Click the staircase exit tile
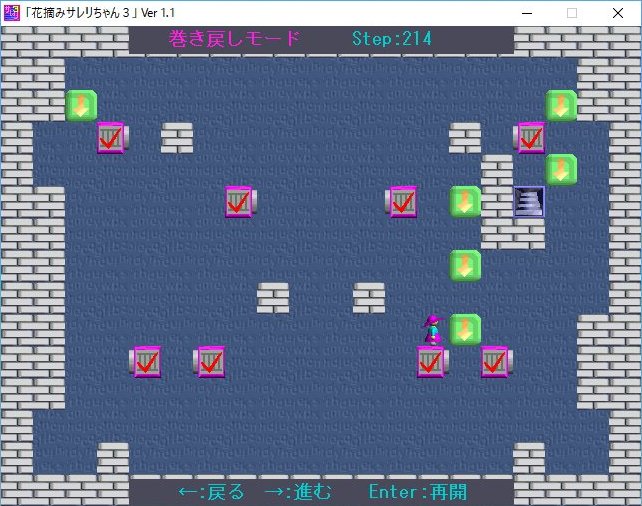642x506 pixels. click(529, 201)
